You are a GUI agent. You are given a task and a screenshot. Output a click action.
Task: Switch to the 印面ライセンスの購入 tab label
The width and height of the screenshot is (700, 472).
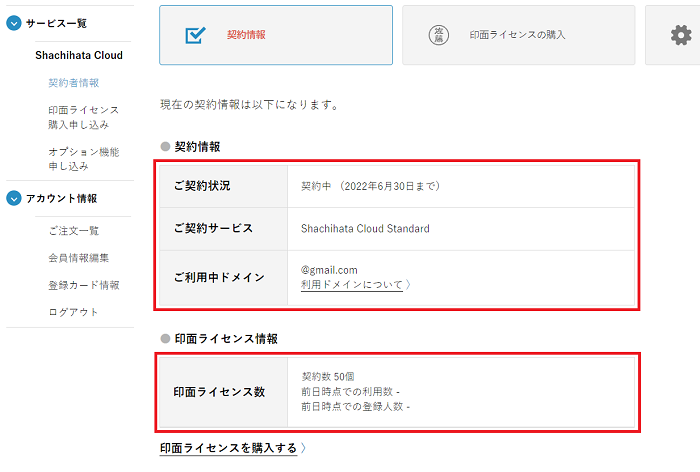pyautogui.click(x=517, y=35)
